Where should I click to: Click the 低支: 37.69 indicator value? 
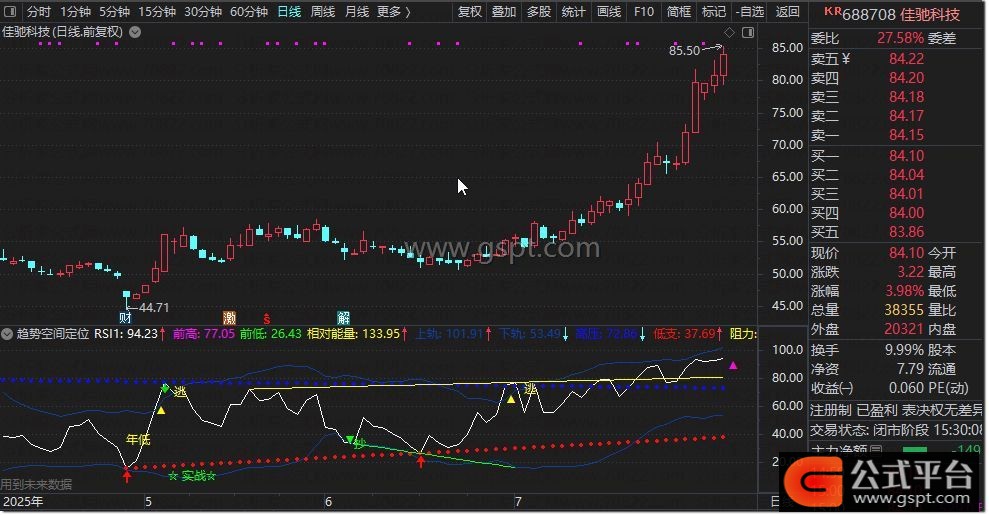click(x=684, y=333)
